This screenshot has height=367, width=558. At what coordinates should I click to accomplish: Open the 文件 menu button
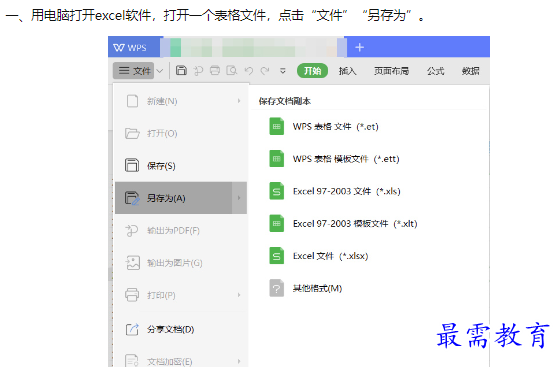point(134,70)
